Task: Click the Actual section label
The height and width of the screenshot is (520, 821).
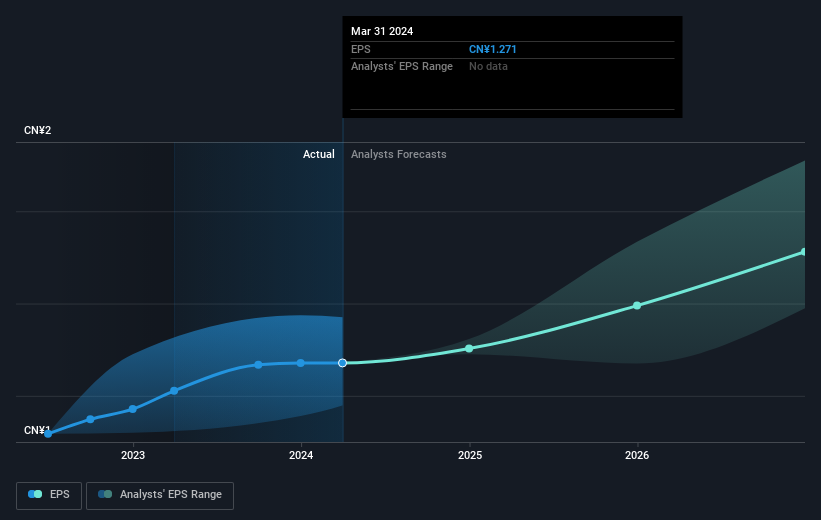Action: (x=318, y=154)
